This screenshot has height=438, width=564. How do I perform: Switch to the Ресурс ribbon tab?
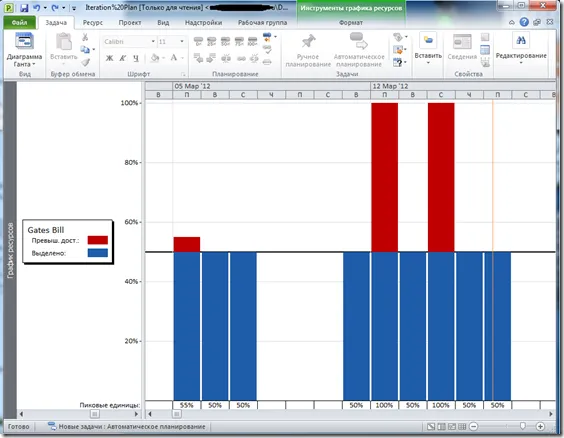[93, 22]
